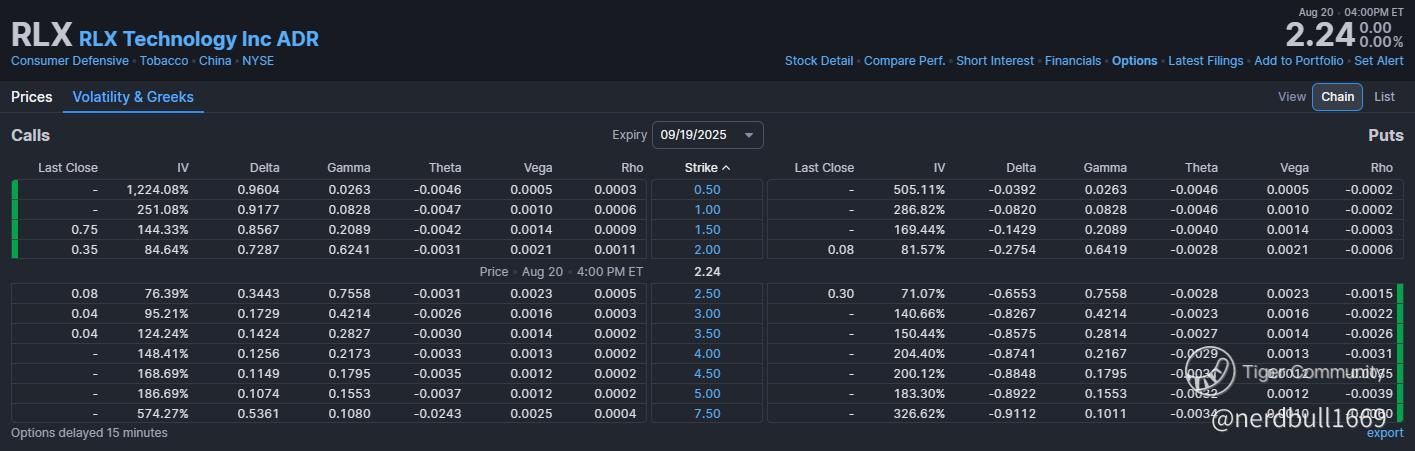
Task: Open Latest Filings
Action: [x=1206, y=61]
